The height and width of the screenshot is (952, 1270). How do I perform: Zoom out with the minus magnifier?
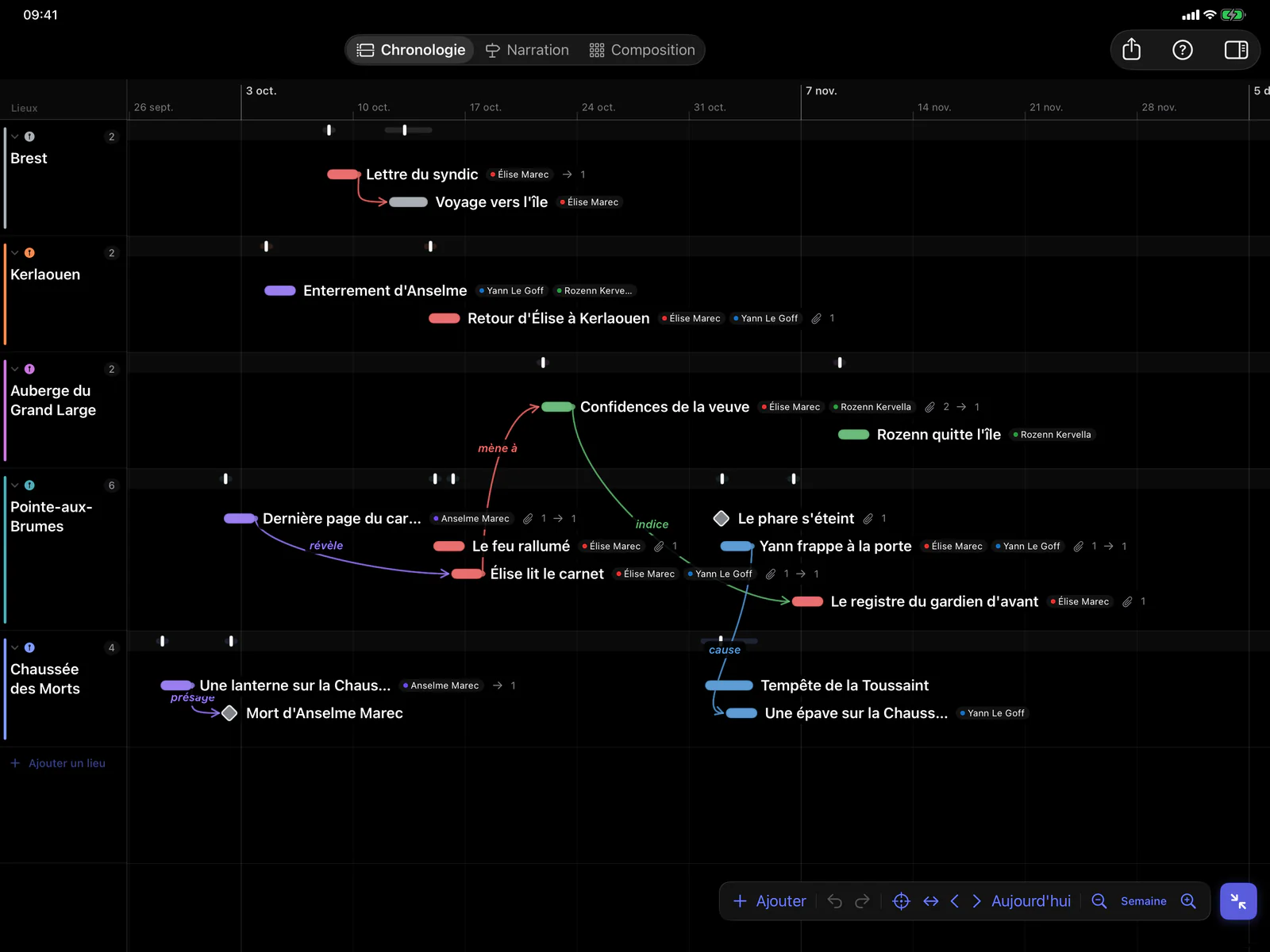[x=1099, y=901]
